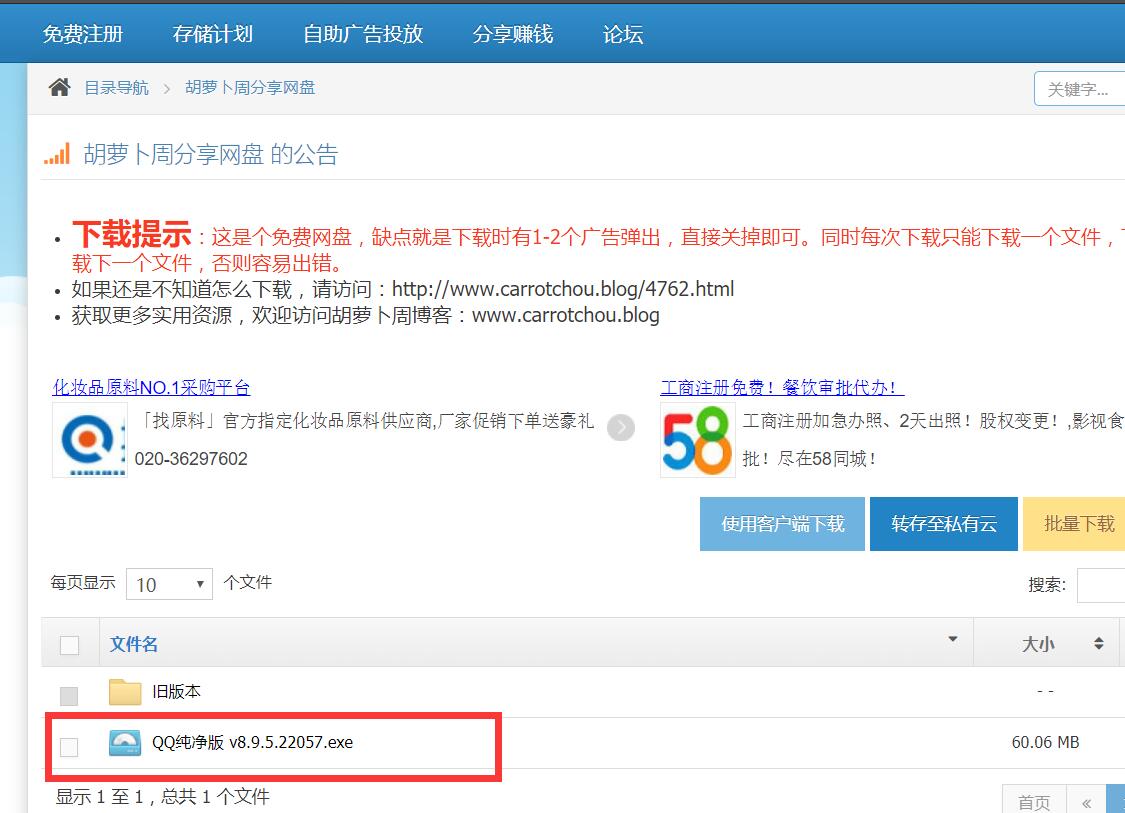Click the 60.06 MB size cell
1125x813 pixels.
1045,743
